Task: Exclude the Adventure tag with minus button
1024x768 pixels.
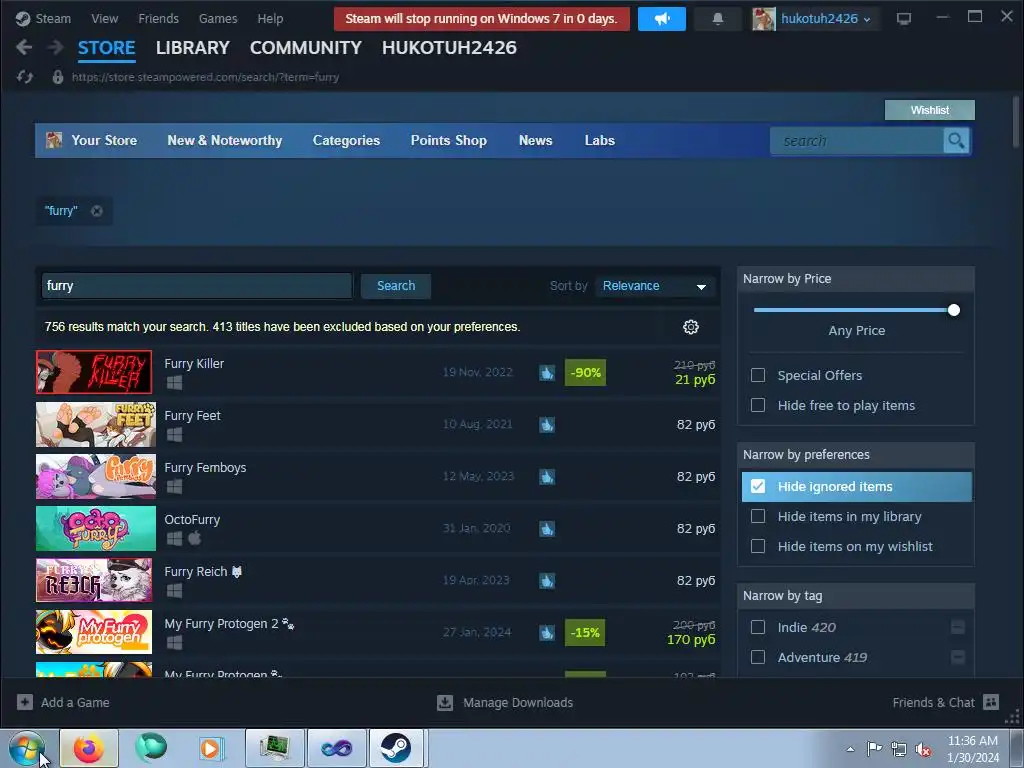Action: pyautogui.click(x=957, y=658)
